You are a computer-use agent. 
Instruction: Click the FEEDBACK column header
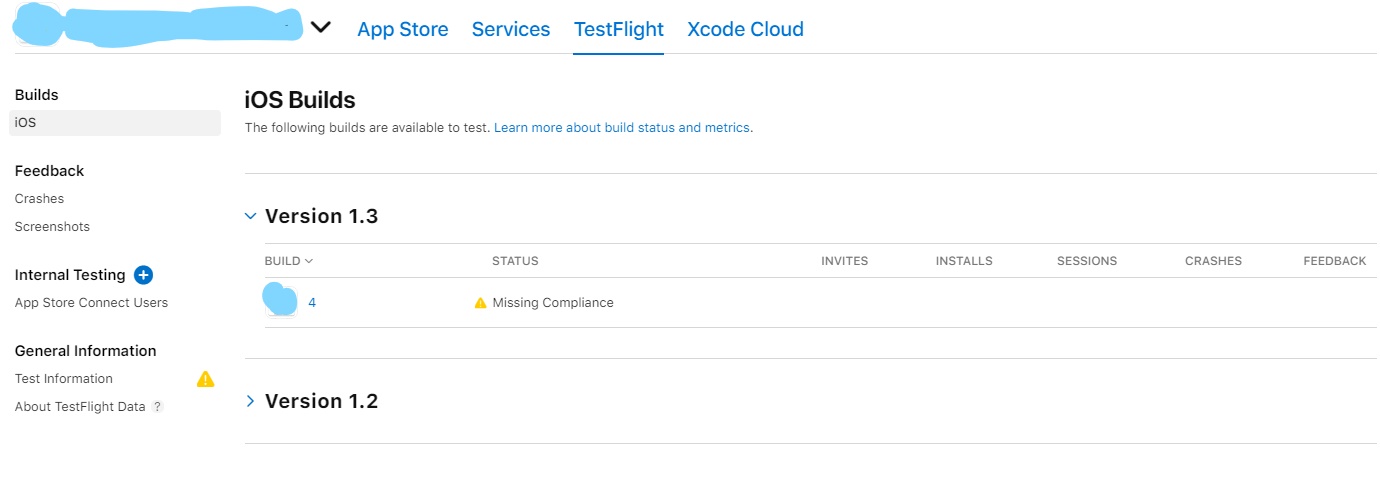[x=1334, y=261]
